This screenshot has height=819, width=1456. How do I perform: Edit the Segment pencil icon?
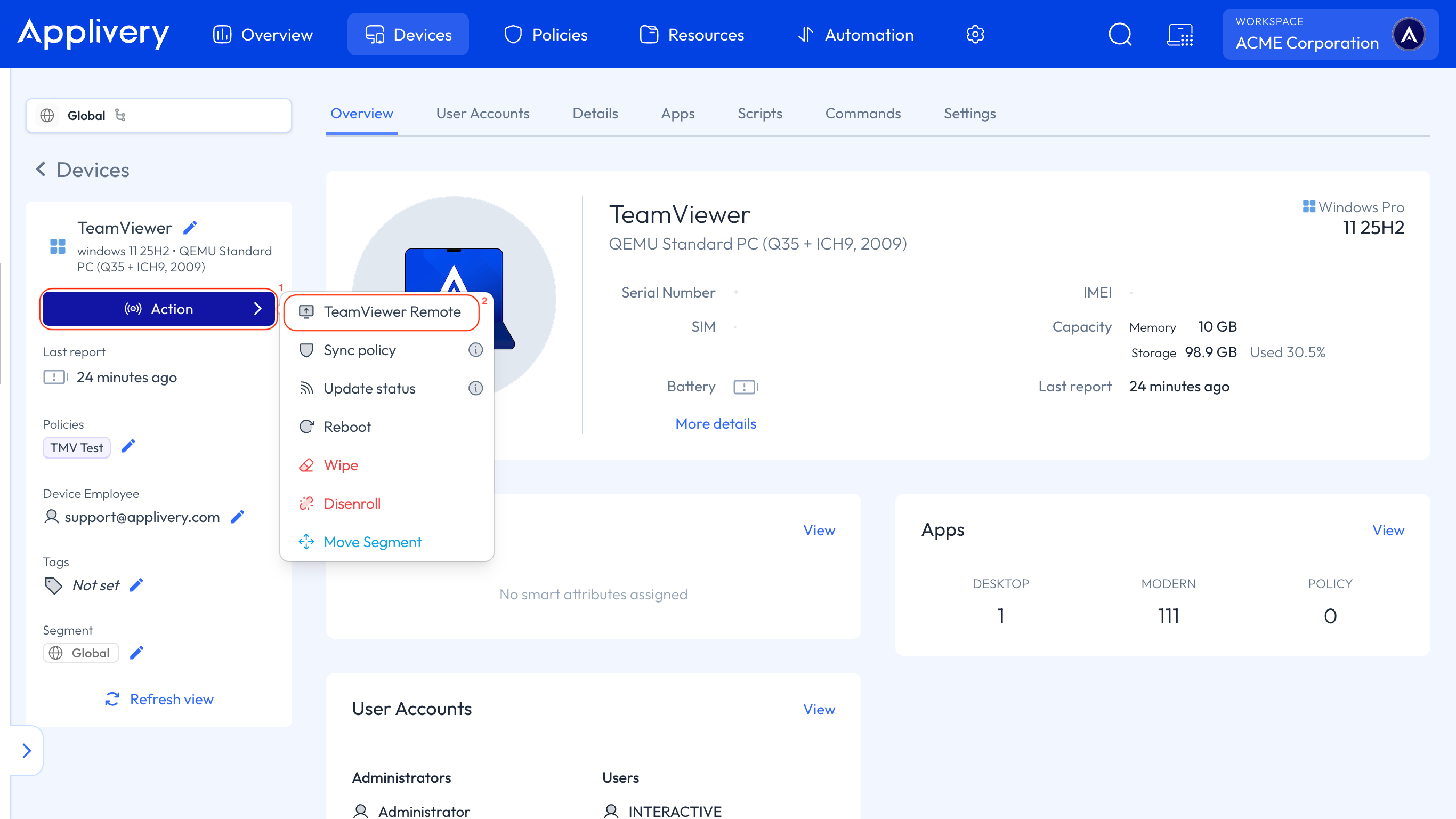[x=137, y=653]
